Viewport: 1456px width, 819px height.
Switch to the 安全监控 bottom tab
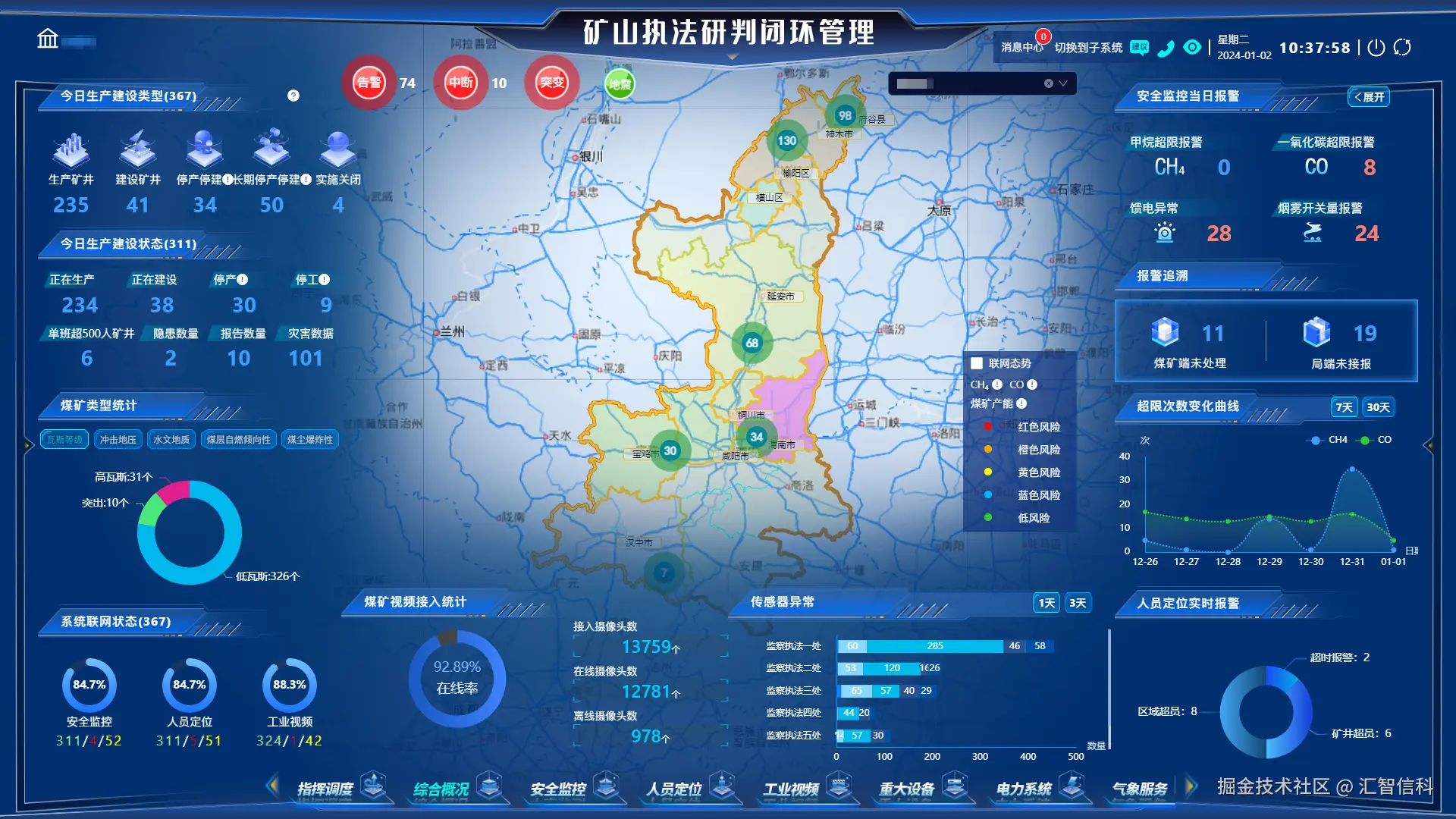point(559,789)
